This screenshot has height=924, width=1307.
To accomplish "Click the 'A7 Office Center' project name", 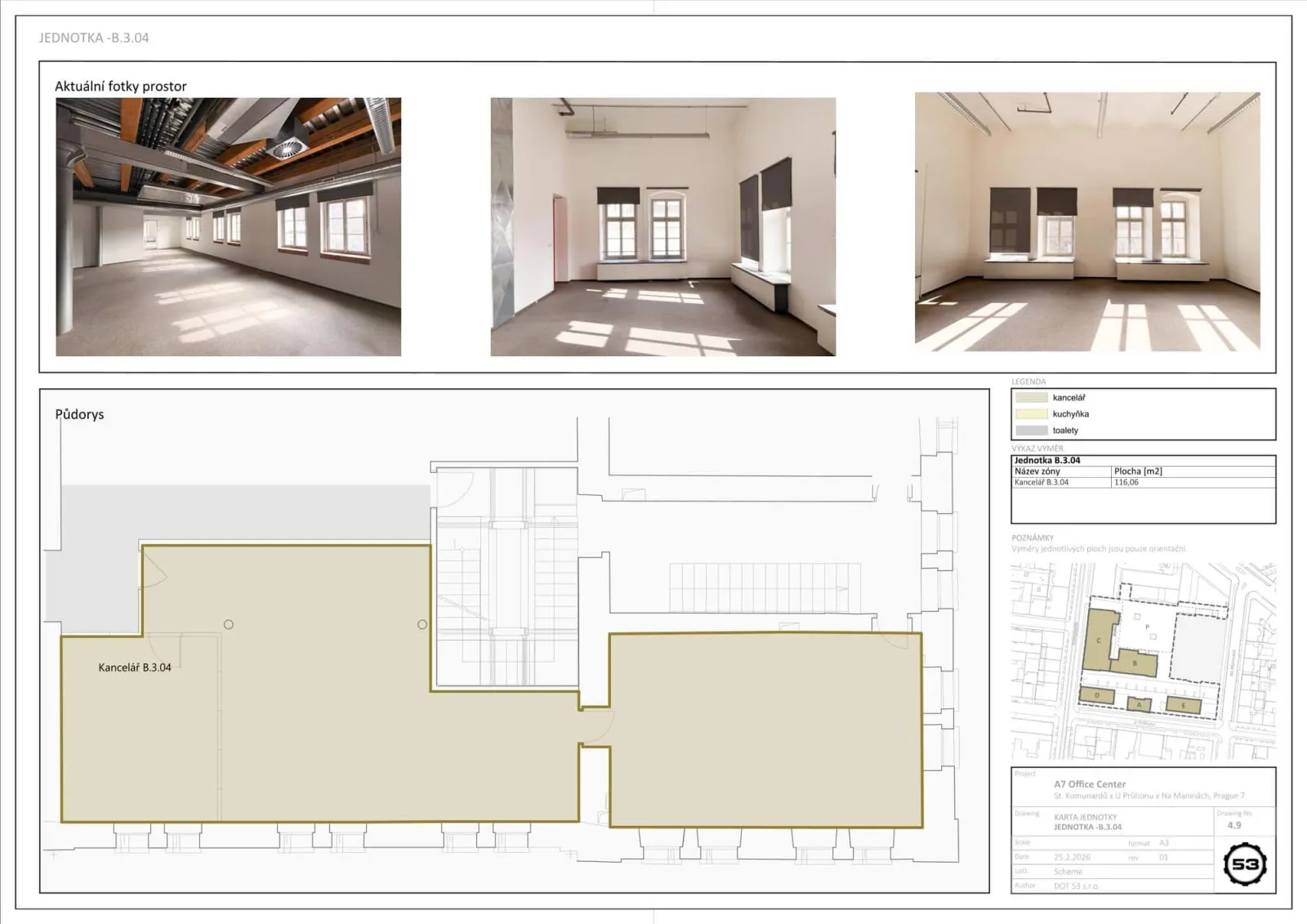I will click(x=1090, y=784).
